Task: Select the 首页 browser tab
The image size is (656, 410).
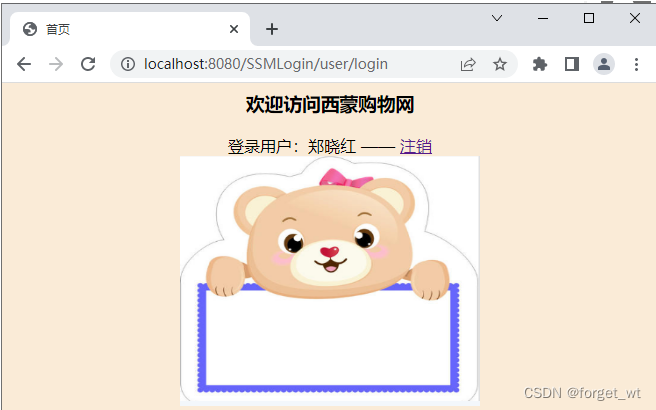Action: click(130, 29)
